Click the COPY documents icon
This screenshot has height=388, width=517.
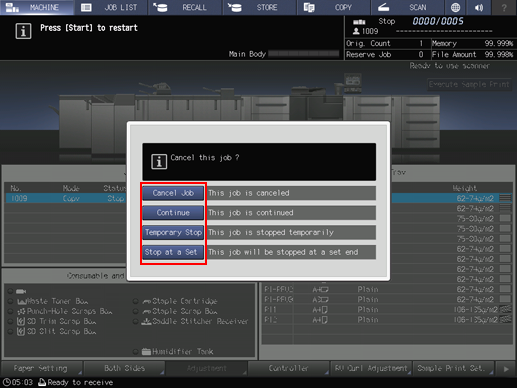309,7
